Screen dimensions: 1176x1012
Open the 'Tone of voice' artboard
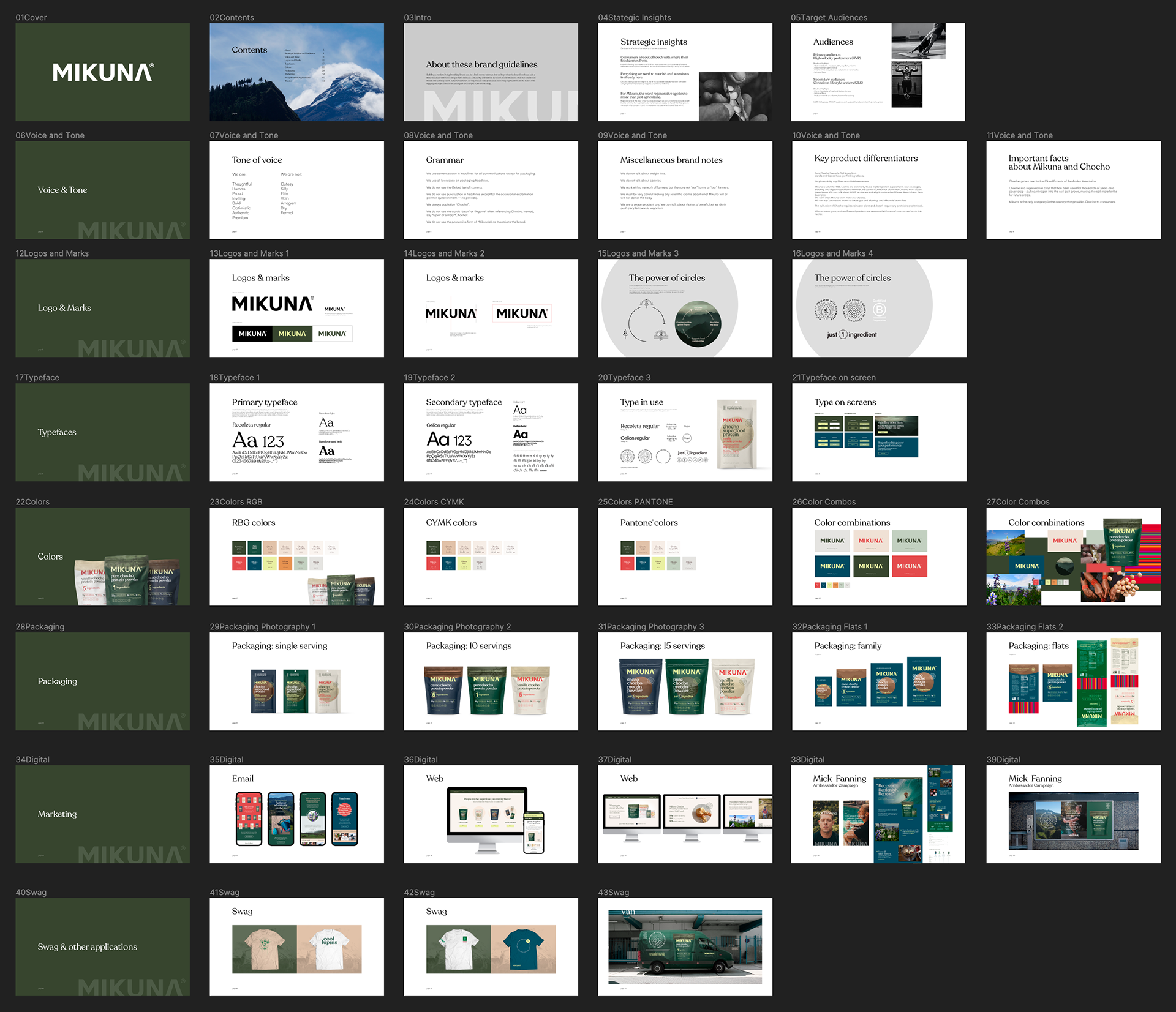tap(296, 190)
